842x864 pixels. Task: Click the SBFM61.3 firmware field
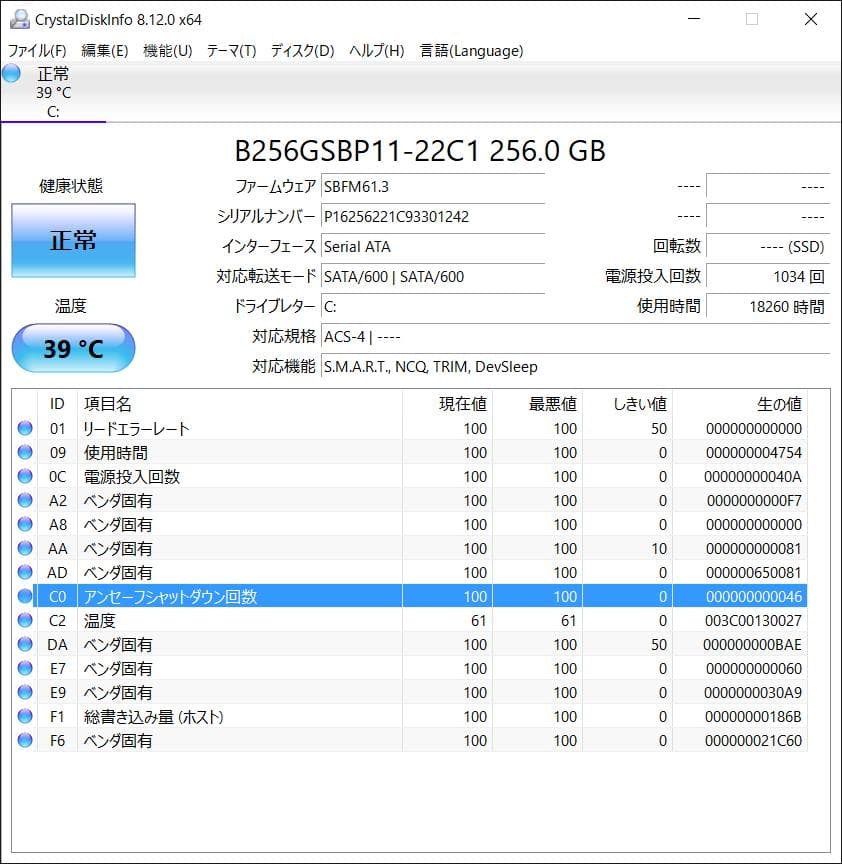tap(432, 186)
